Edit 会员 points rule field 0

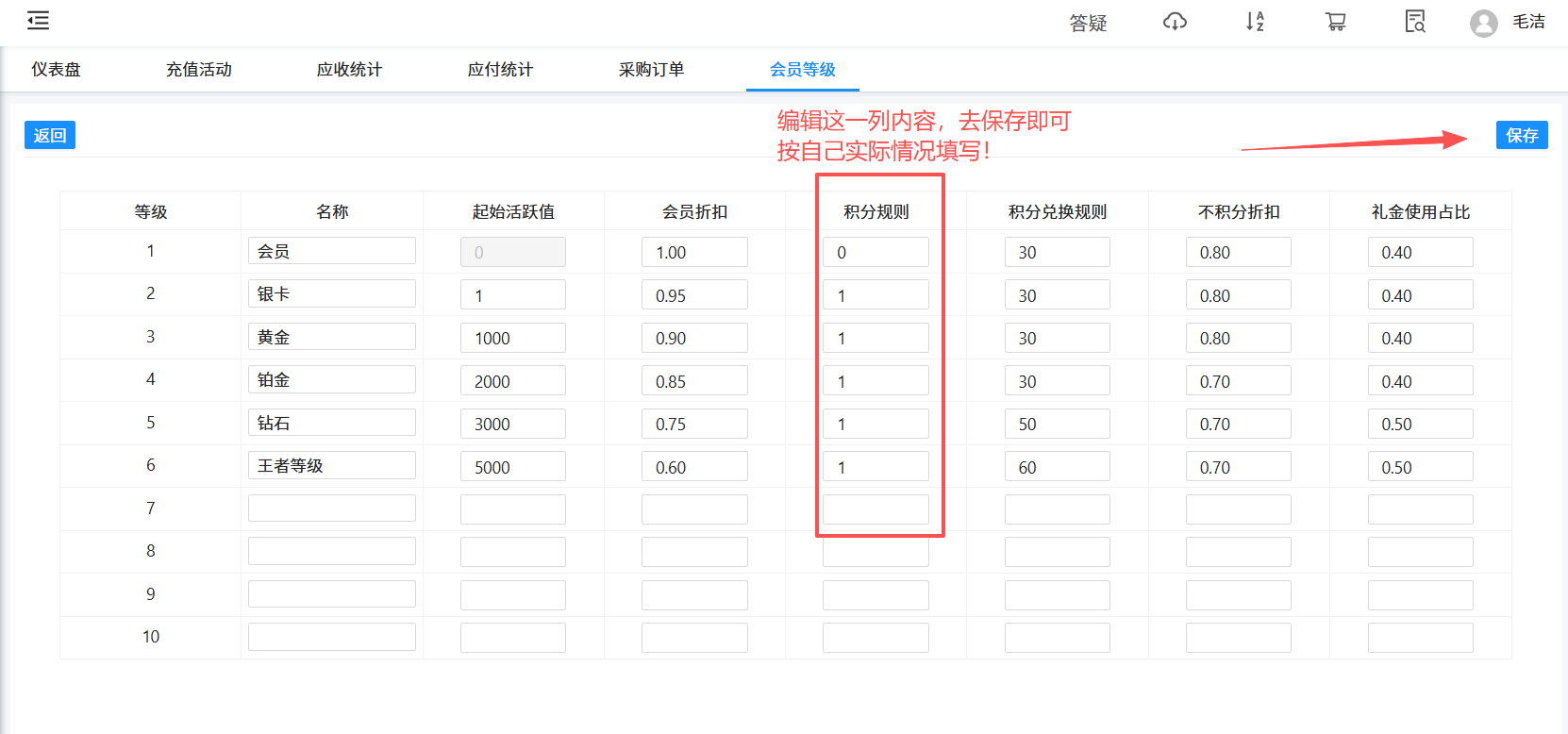click(x=876, y=252)
